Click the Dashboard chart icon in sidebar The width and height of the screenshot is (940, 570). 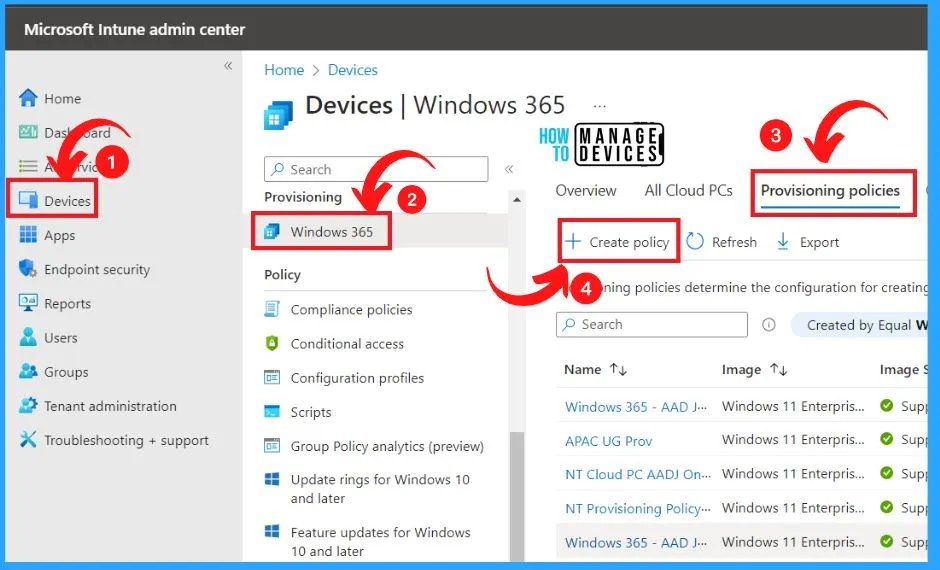coord(28,132)
